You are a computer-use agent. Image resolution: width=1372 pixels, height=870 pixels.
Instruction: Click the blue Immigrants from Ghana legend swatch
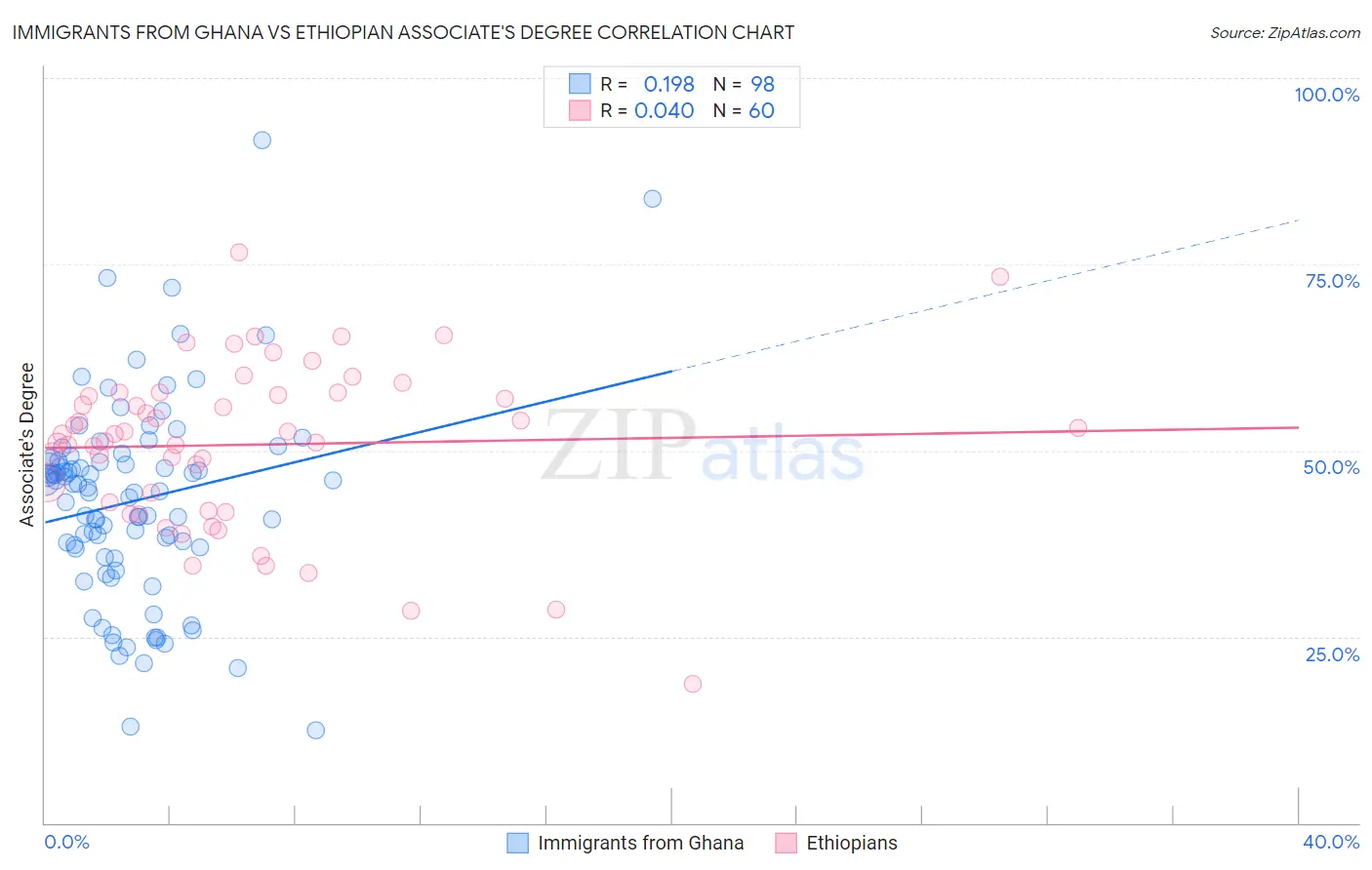point(518,843)
